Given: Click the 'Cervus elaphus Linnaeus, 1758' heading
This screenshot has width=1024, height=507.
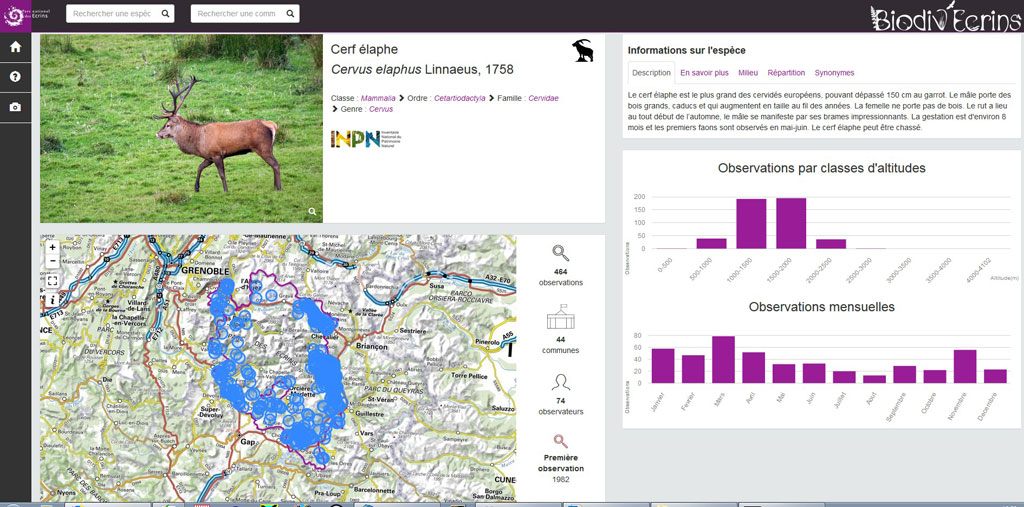Looking at the screenshot, I should point(422,69).
